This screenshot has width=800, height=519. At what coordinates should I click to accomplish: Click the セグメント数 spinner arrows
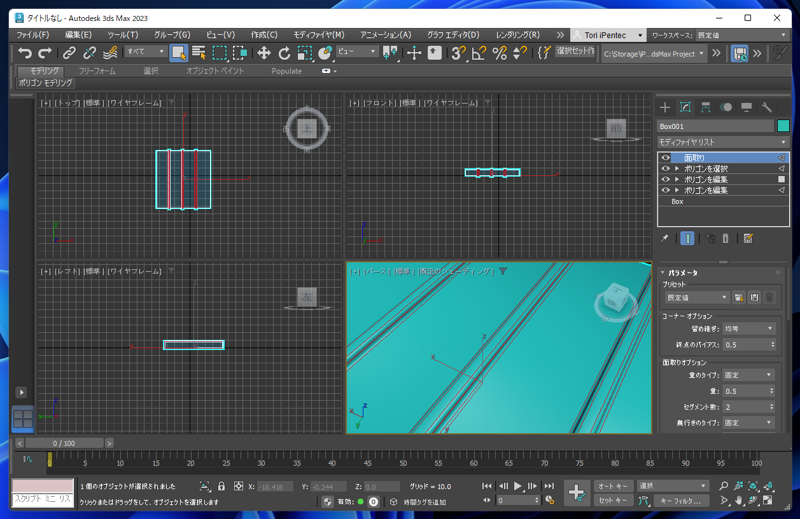click(771, 407)
